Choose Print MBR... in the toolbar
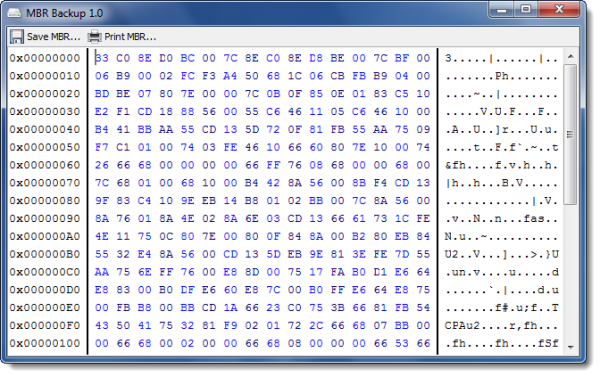 pos(122,37)
